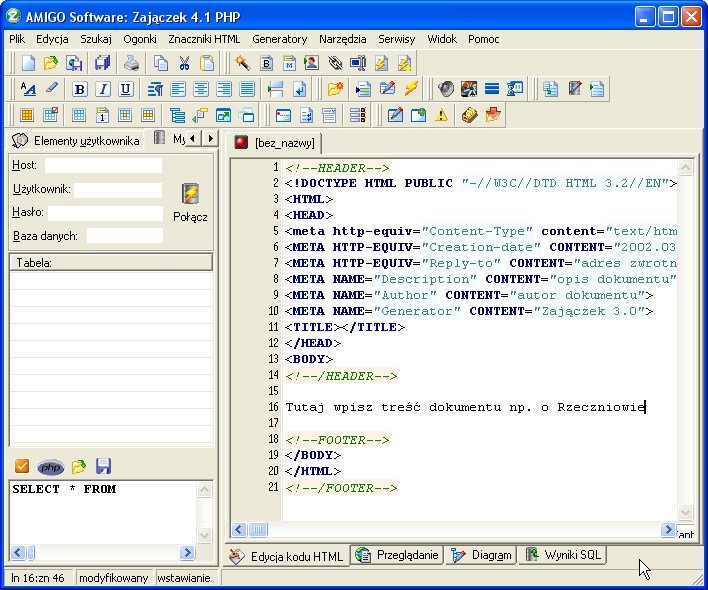The height and width of the screenshot is (590, 708).
Task: Copy the selected text
Action: click(x=161, y=63)
